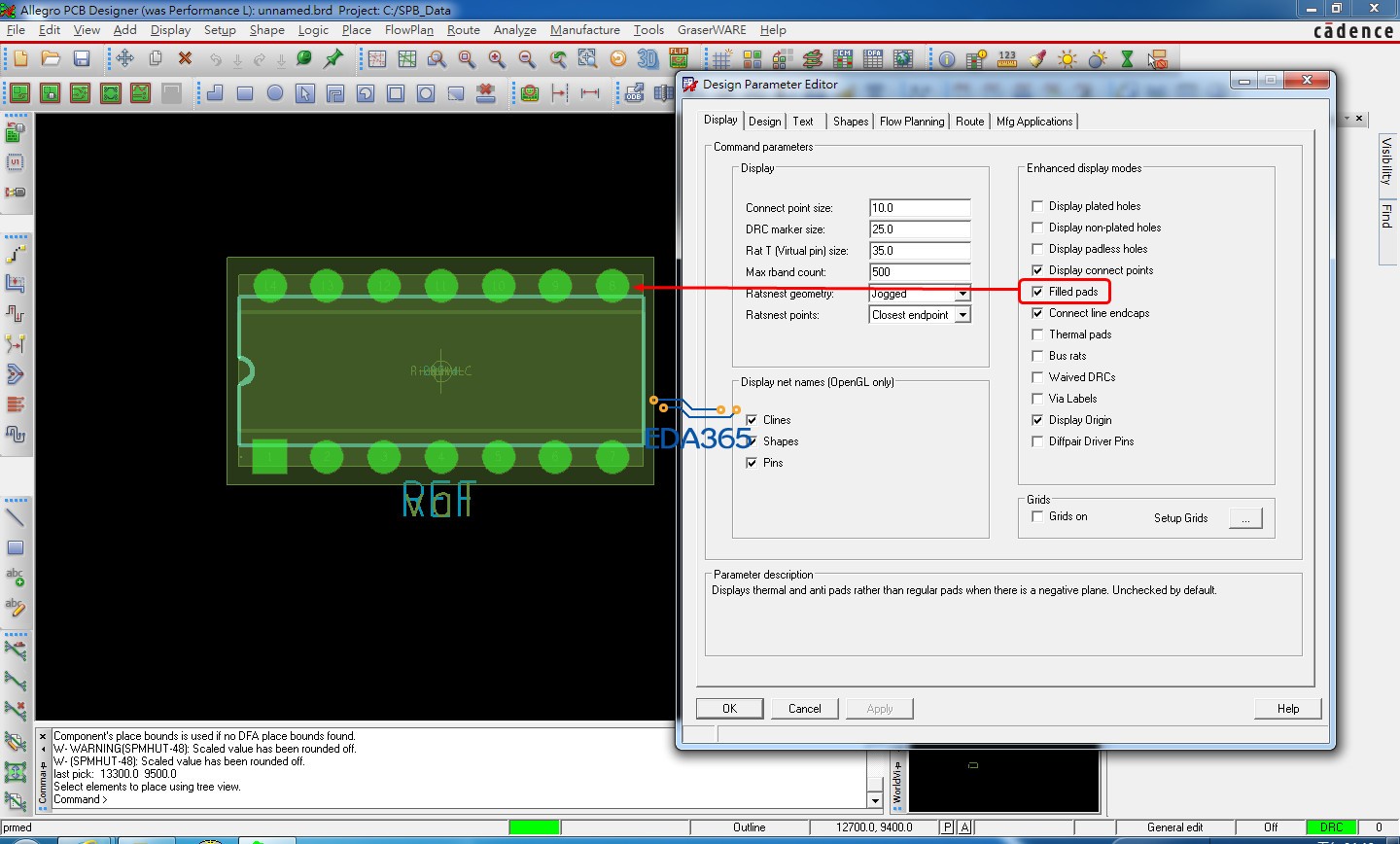The image size is (1400, 844).
Task: Click the sun Highlight icon
Action: (1067, 59)
